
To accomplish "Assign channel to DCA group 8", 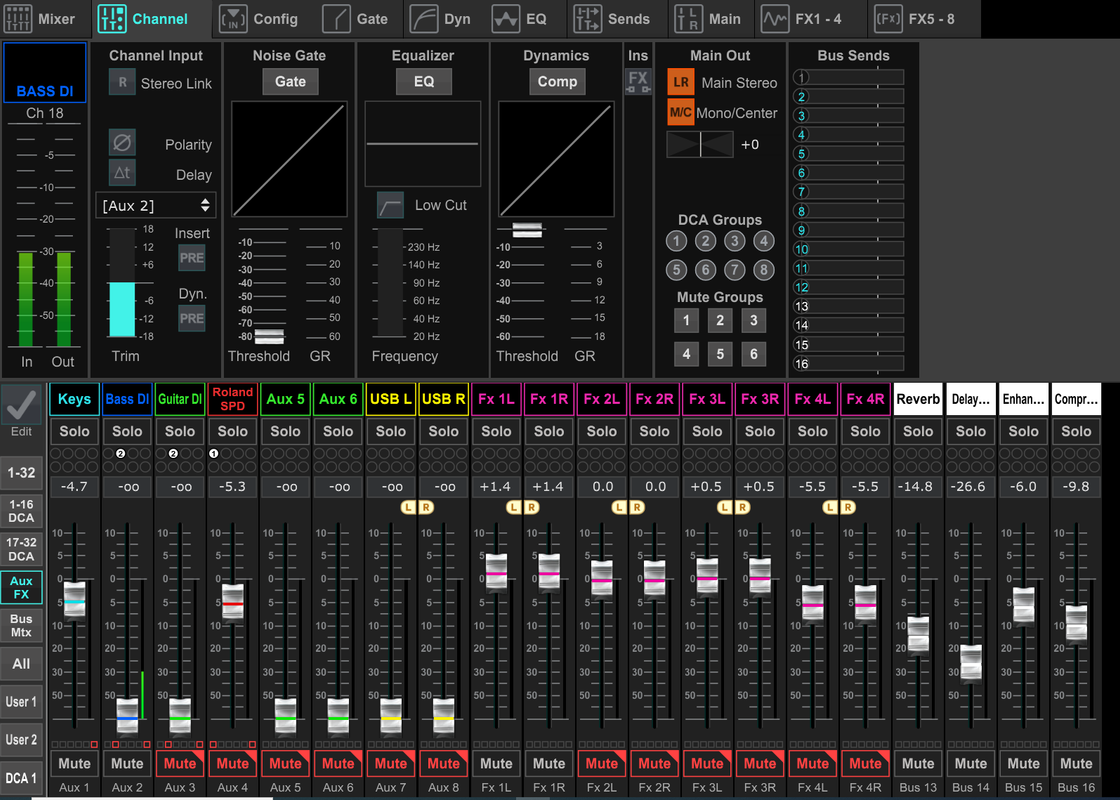I will (764, 270).
